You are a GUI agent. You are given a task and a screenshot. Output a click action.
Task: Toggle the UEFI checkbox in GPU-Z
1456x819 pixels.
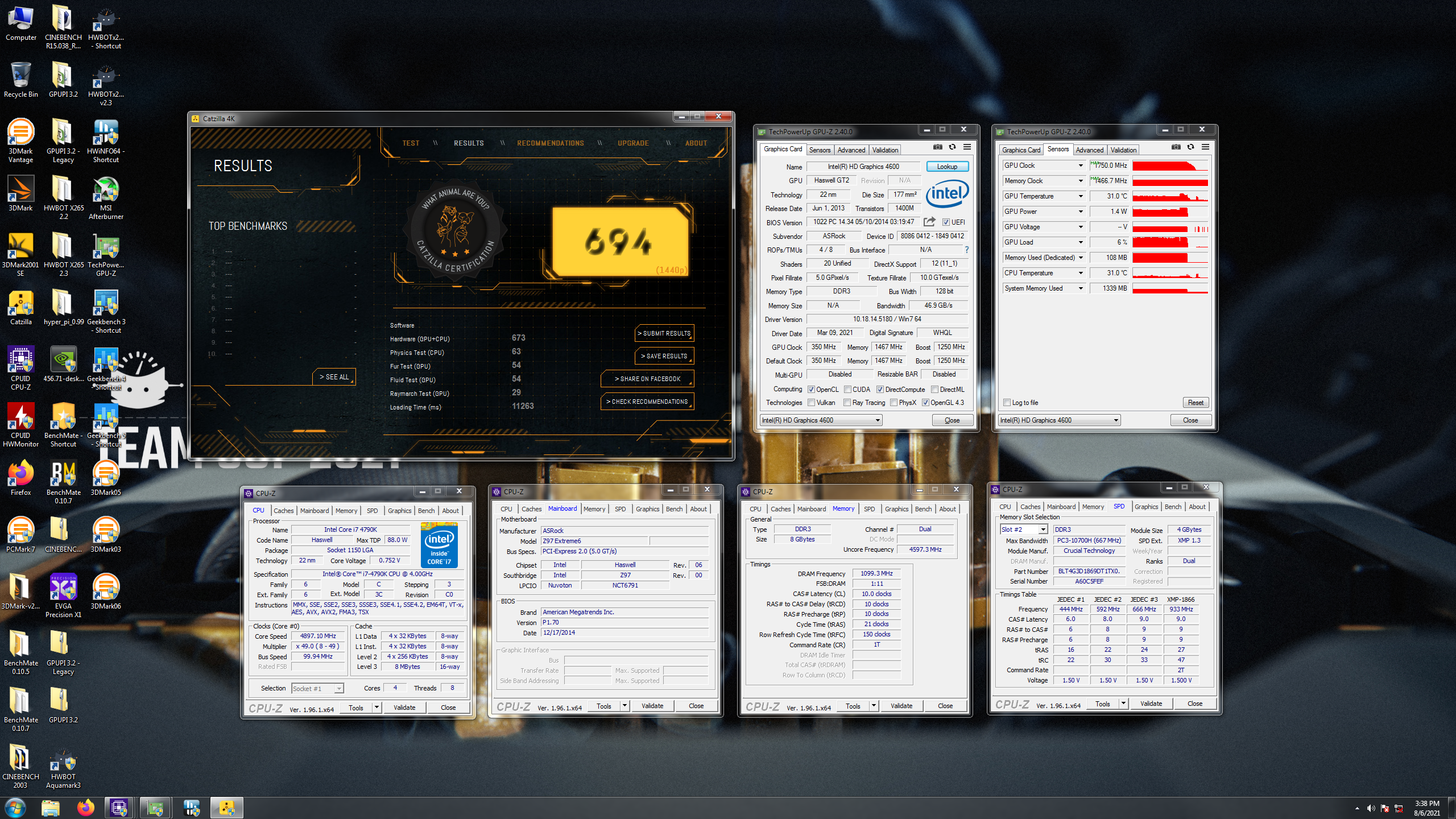pos(946,222)
